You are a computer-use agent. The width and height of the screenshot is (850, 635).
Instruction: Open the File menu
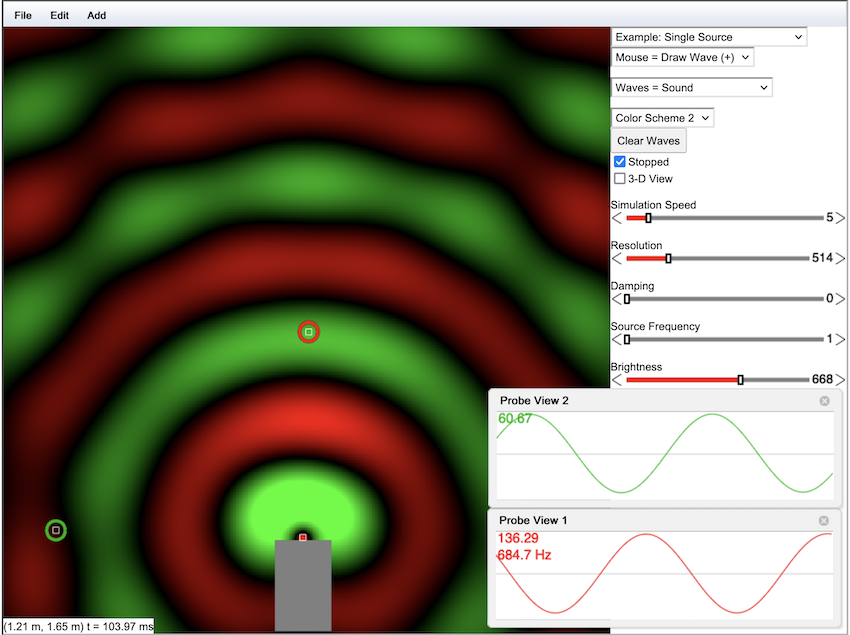[23, 16]
